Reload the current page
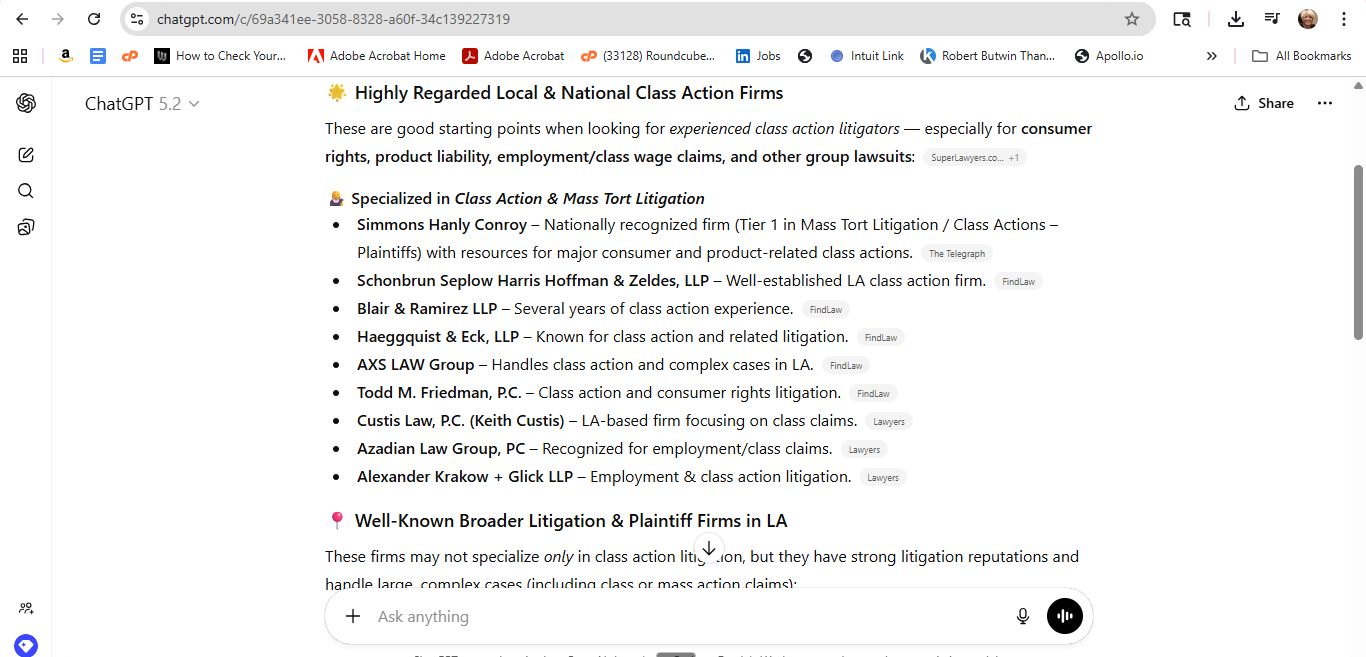The image size is (1366, 657). click(94, 19)
